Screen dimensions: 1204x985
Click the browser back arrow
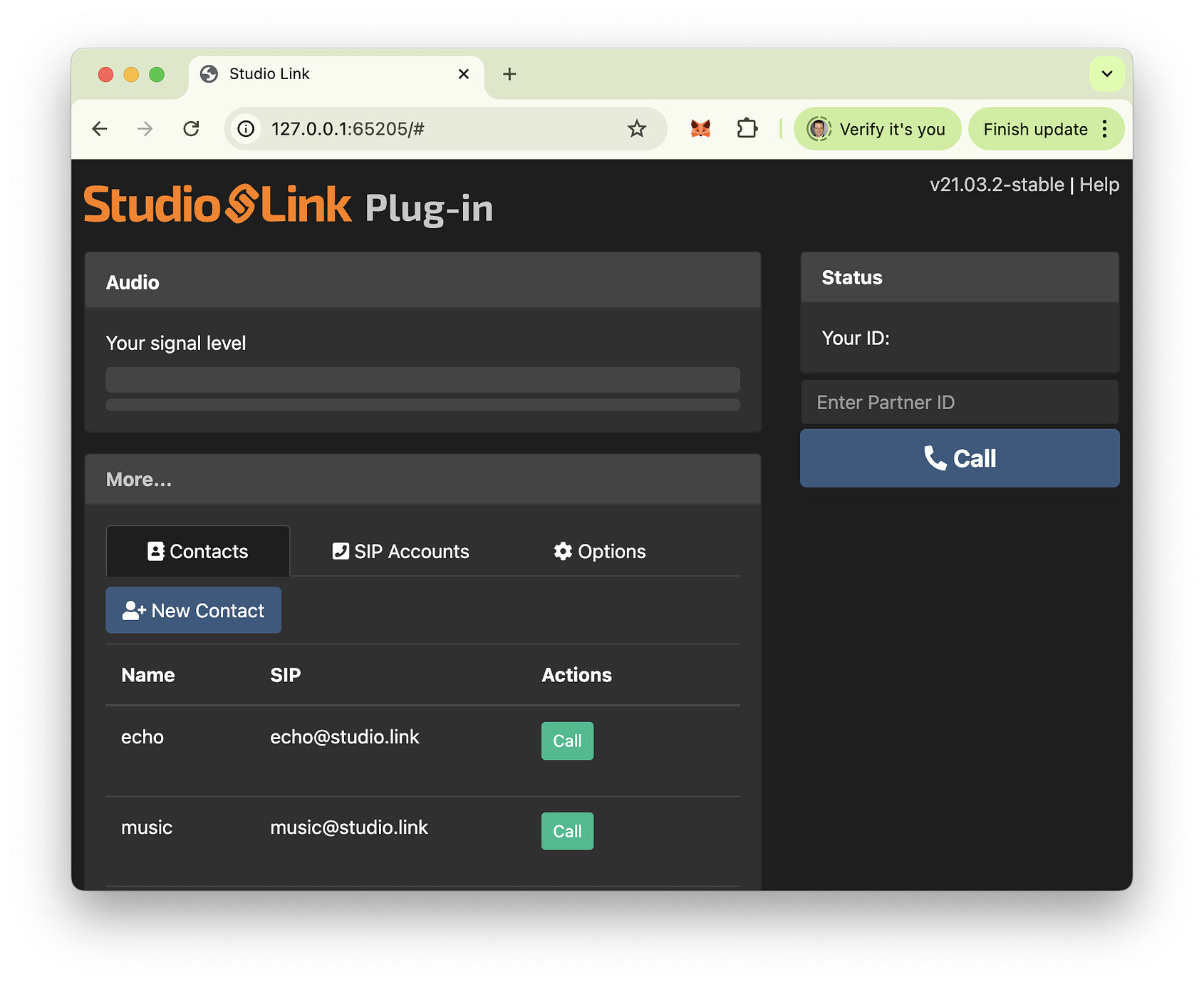(x=100, y=129)
